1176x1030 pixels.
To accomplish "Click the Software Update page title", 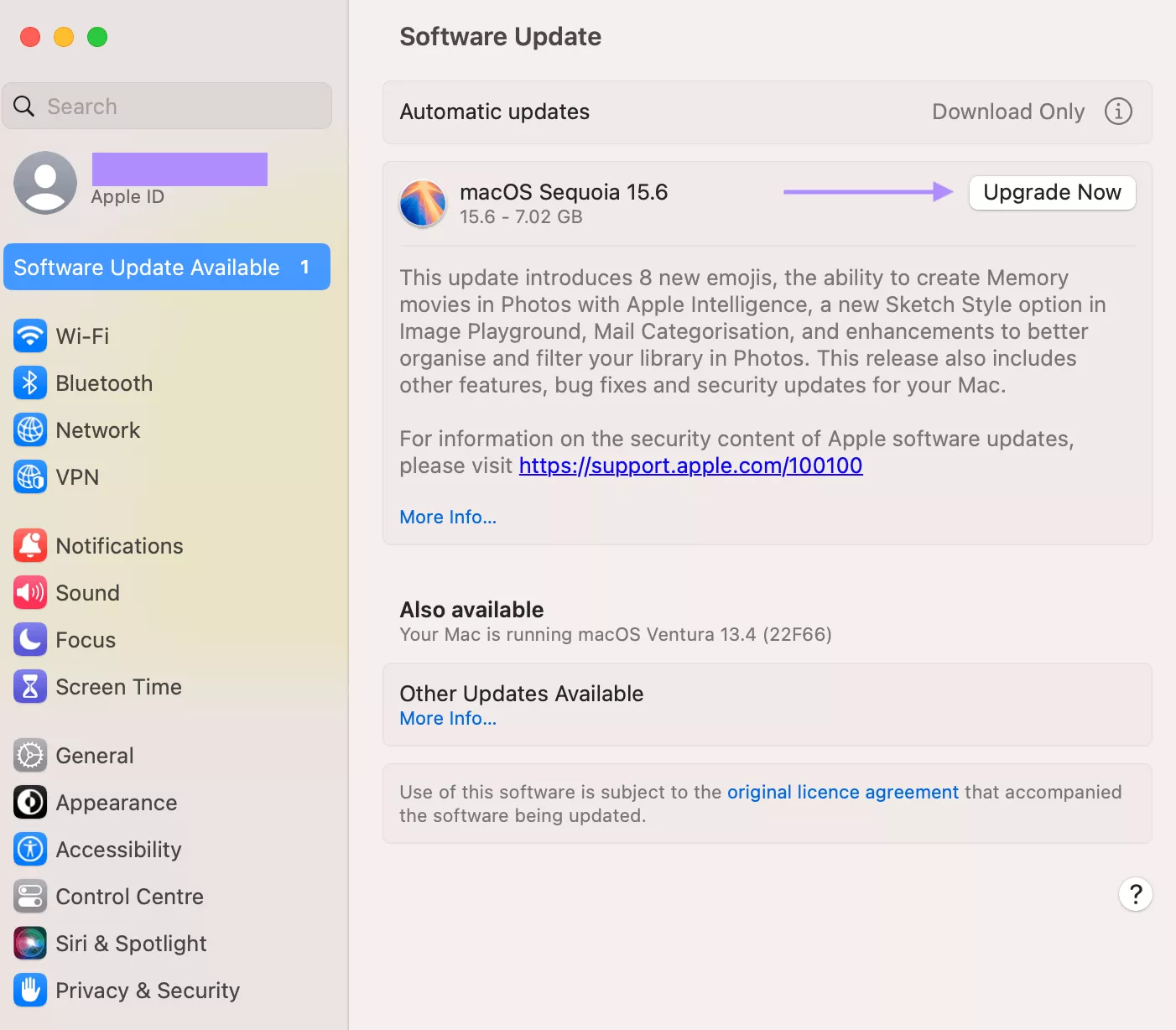I will (x=501, y=37).
